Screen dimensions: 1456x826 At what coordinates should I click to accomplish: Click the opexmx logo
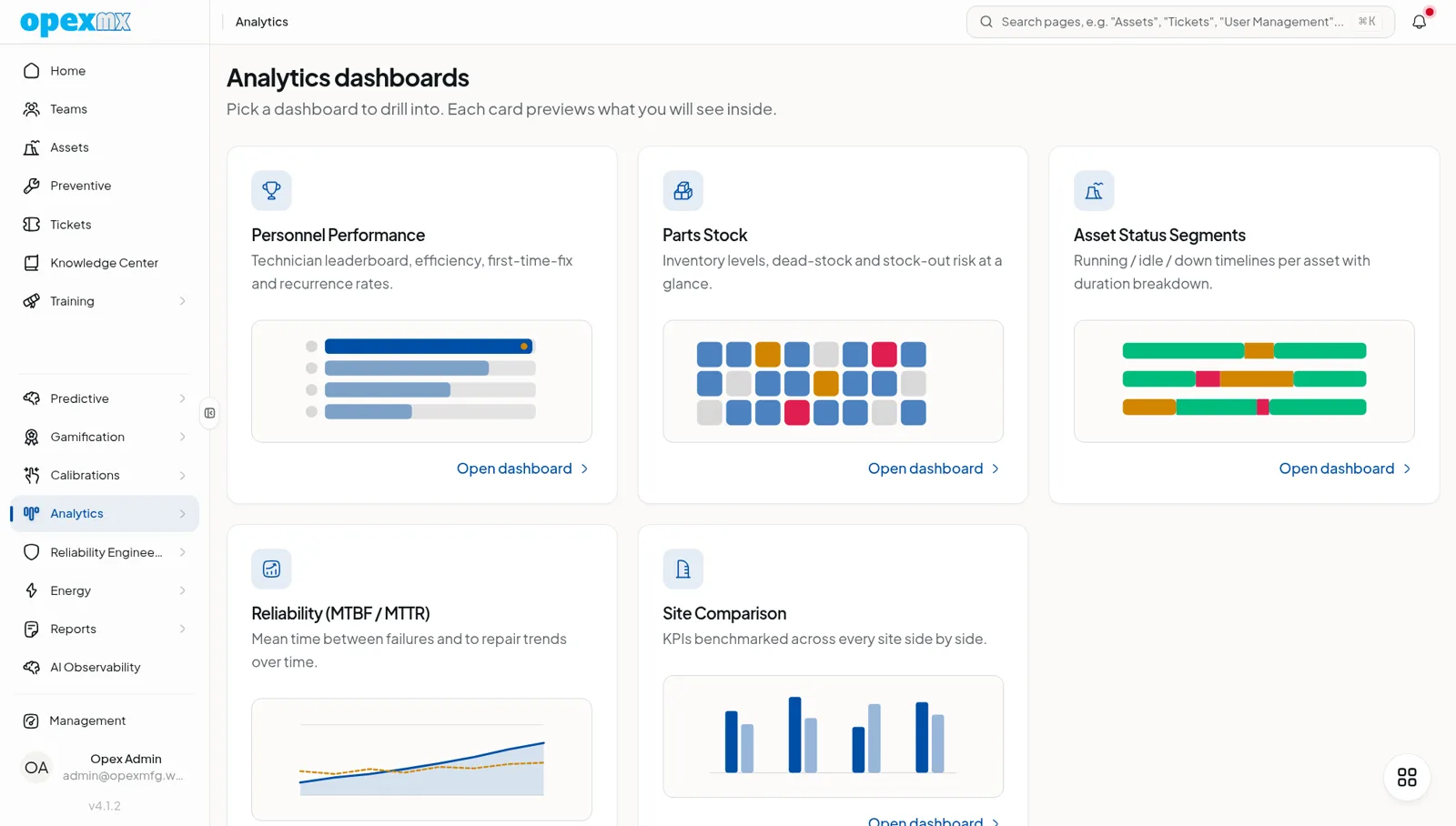(76, 22)
